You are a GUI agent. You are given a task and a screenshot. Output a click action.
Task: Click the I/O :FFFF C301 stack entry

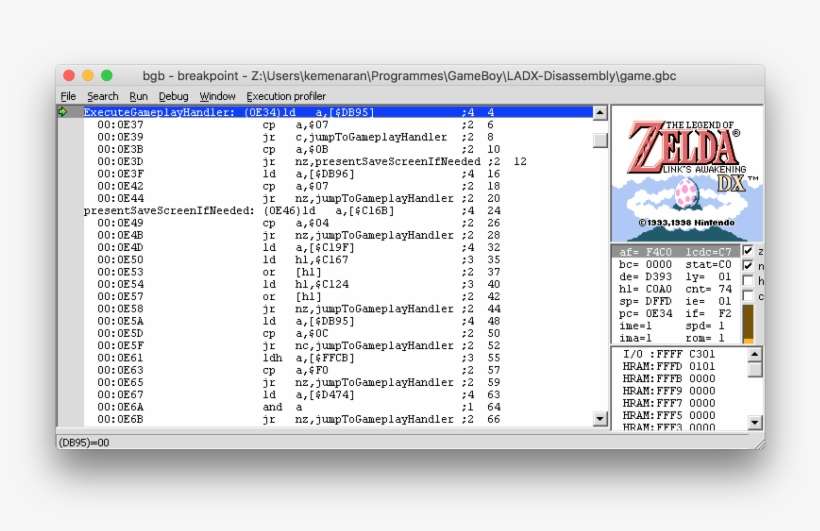669,354
